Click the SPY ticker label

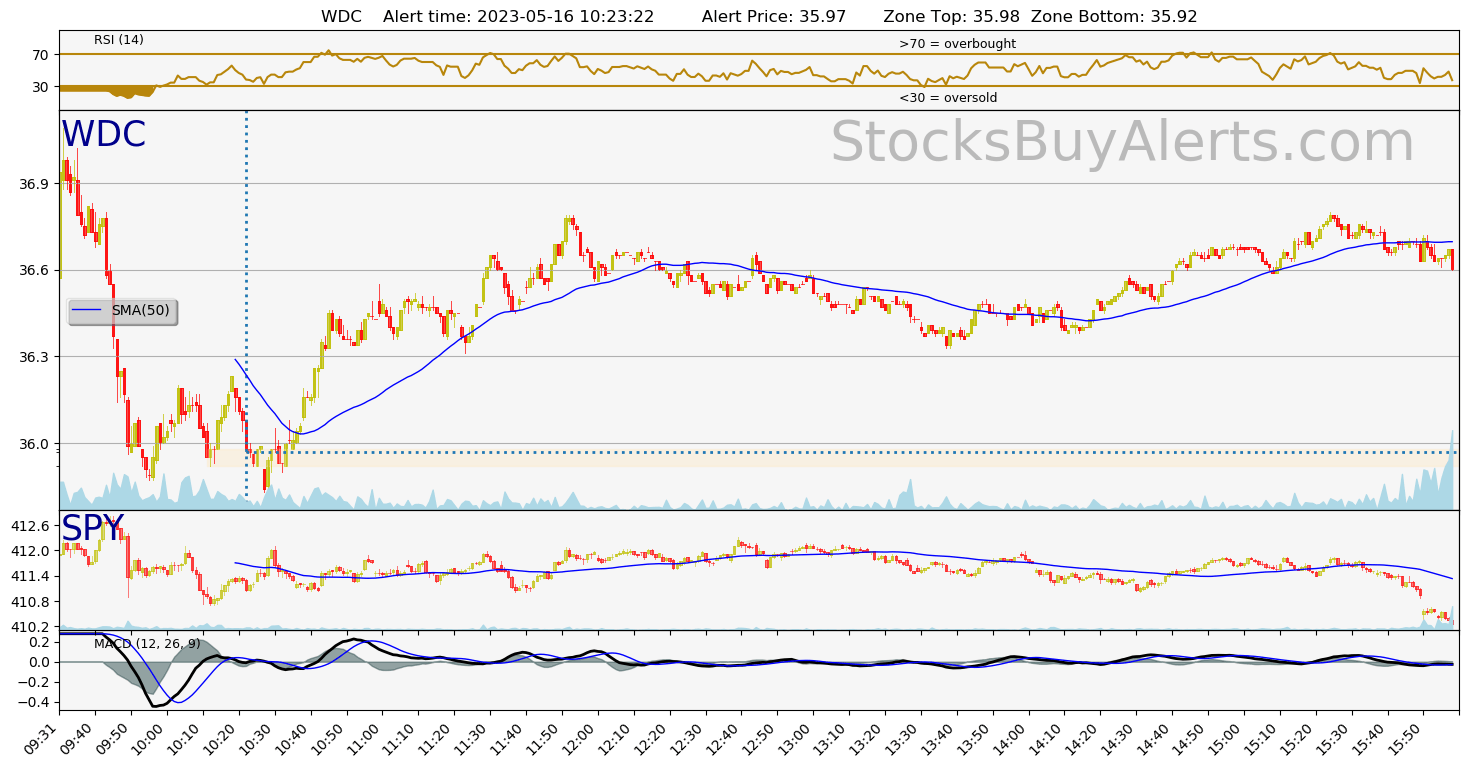point(92,528)
